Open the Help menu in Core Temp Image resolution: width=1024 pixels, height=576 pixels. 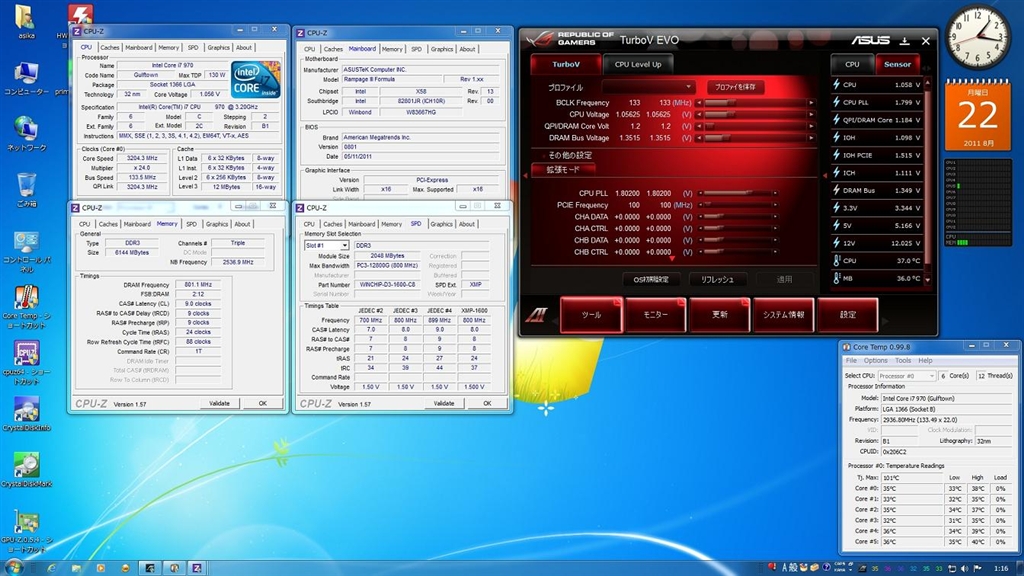925,360
